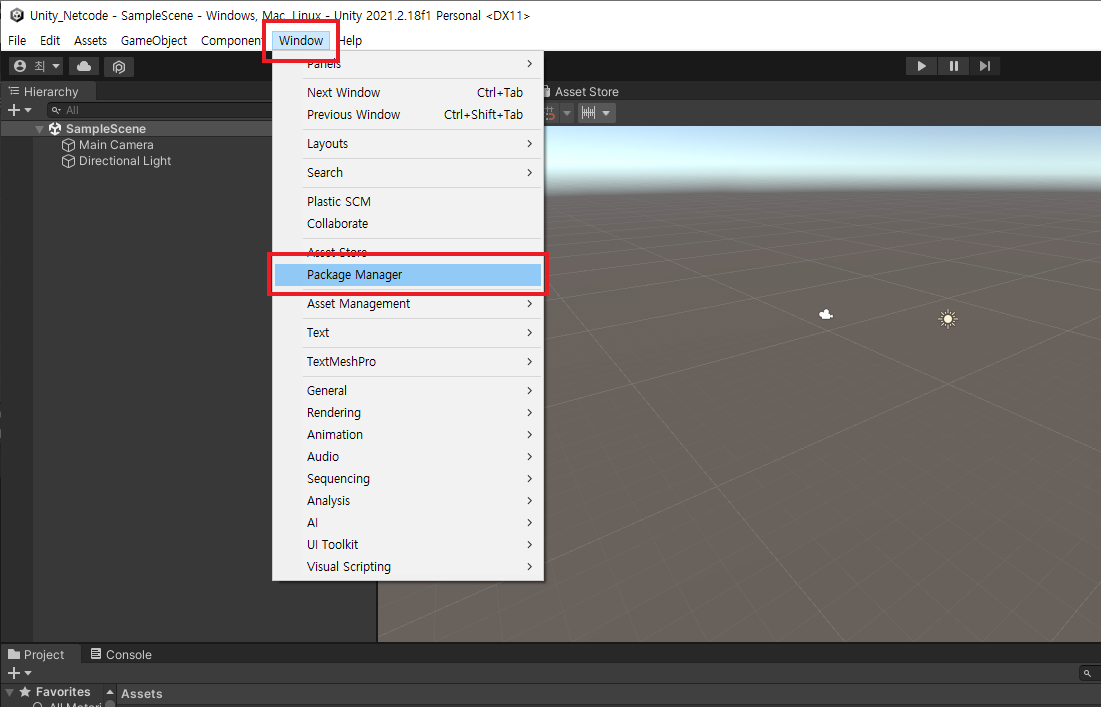Focus the Project panel search field
The width and height of the screenshot is (1101, 707).
tap(1089, 673)
